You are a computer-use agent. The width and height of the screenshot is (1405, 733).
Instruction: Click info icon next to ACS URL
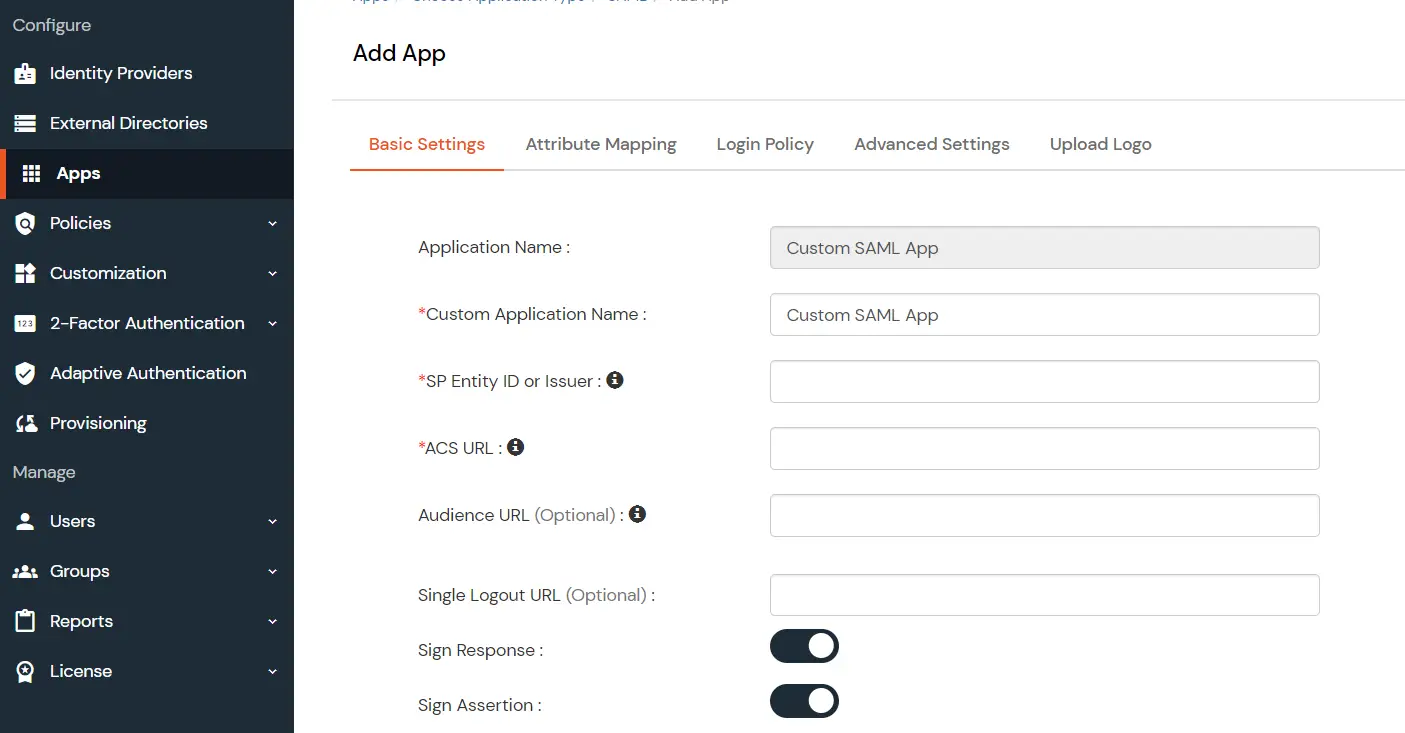(x=516, y=447)
